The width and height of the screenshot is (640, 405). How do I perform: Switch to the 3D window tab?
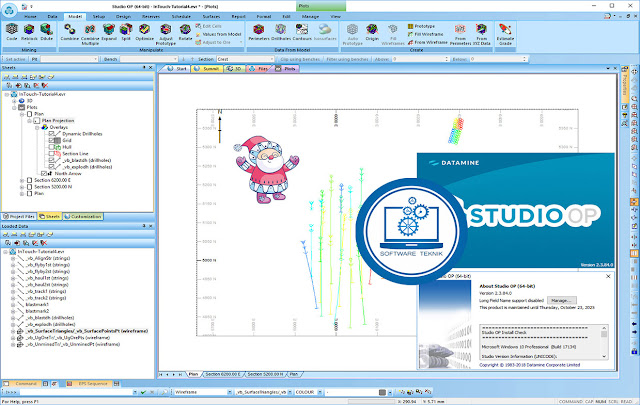point(234,69)
